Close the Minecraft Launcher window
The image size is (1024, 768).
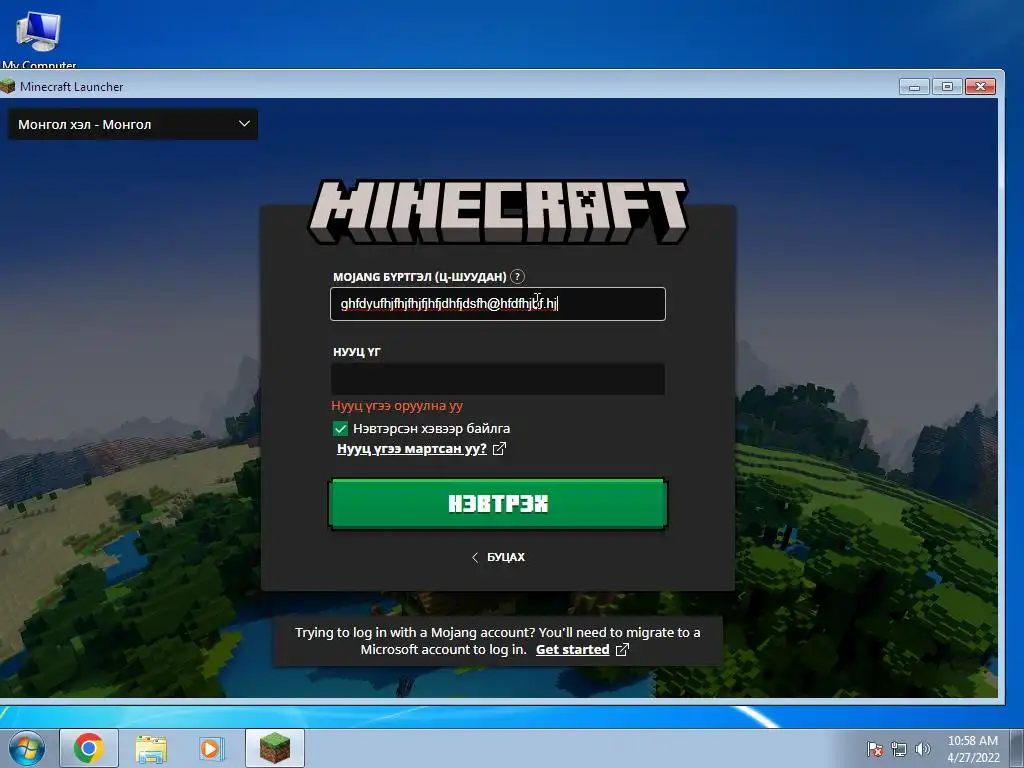pyautogui.click(x=980, y=87)
